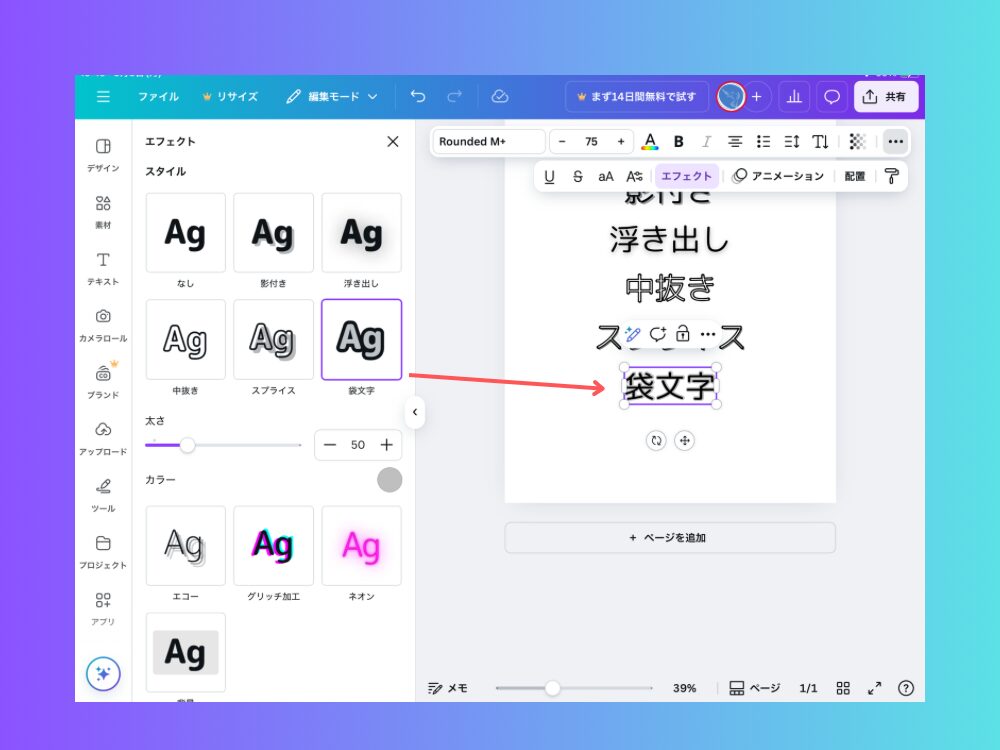Open the カラー gray color swatch
Screen dimensions: 1000x750
pos(390,480)
